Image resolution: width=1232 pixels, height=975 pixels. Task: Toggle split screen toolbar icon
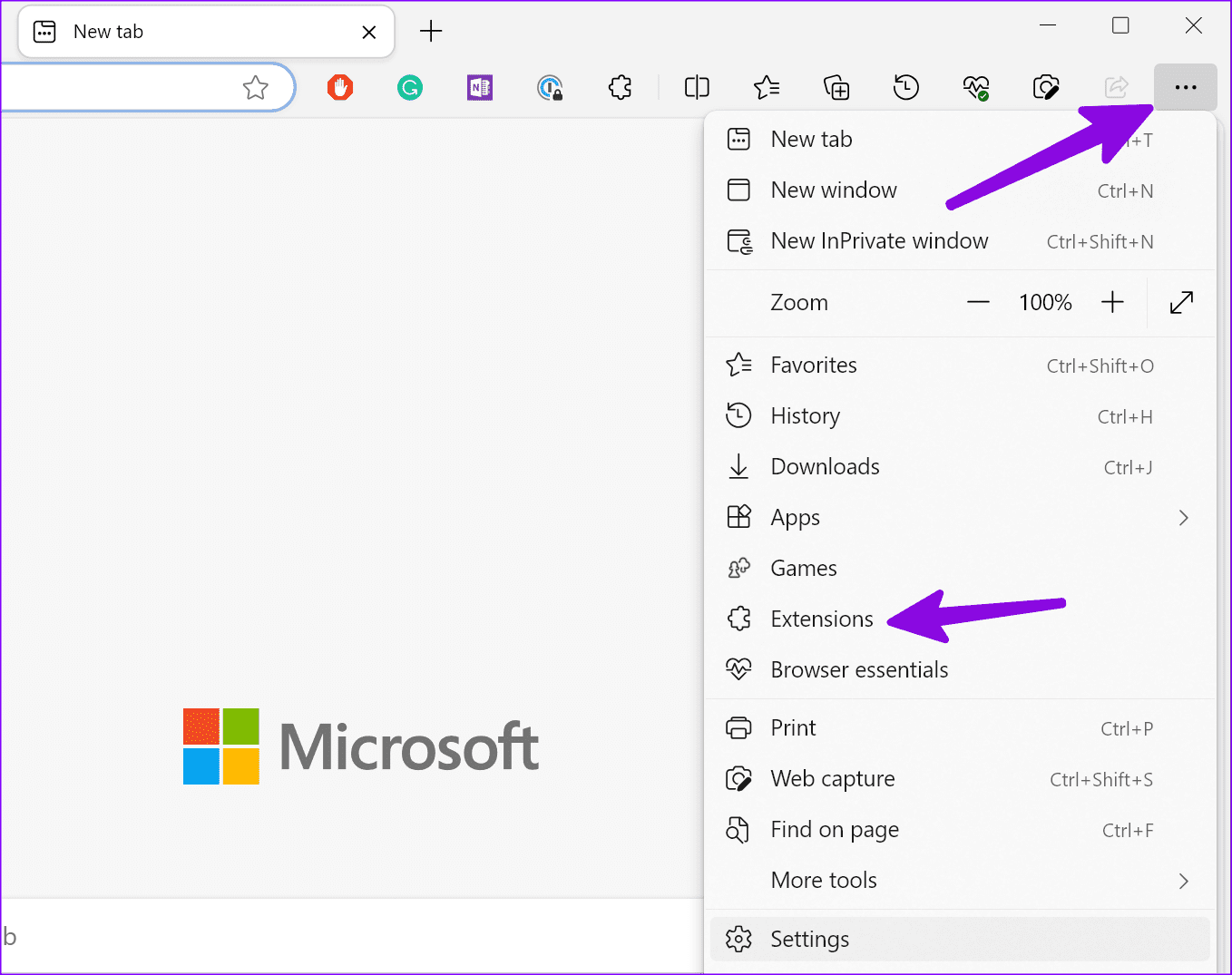[697, 87]
